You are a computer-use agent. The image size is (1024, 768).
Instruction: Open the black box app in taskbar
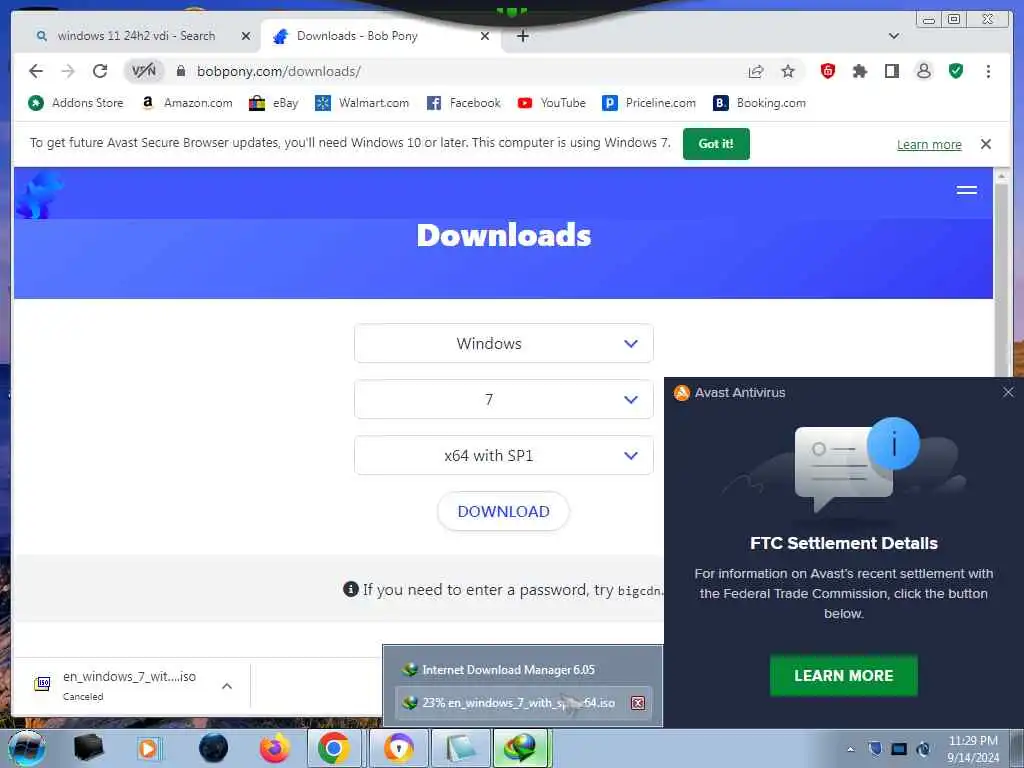click(x=89, y=748)
